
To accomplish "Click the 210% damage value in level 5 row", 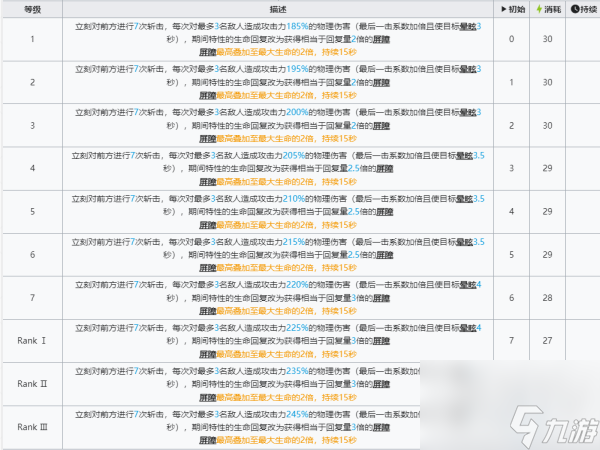I will pyautogui.click(x=294, y=199).
